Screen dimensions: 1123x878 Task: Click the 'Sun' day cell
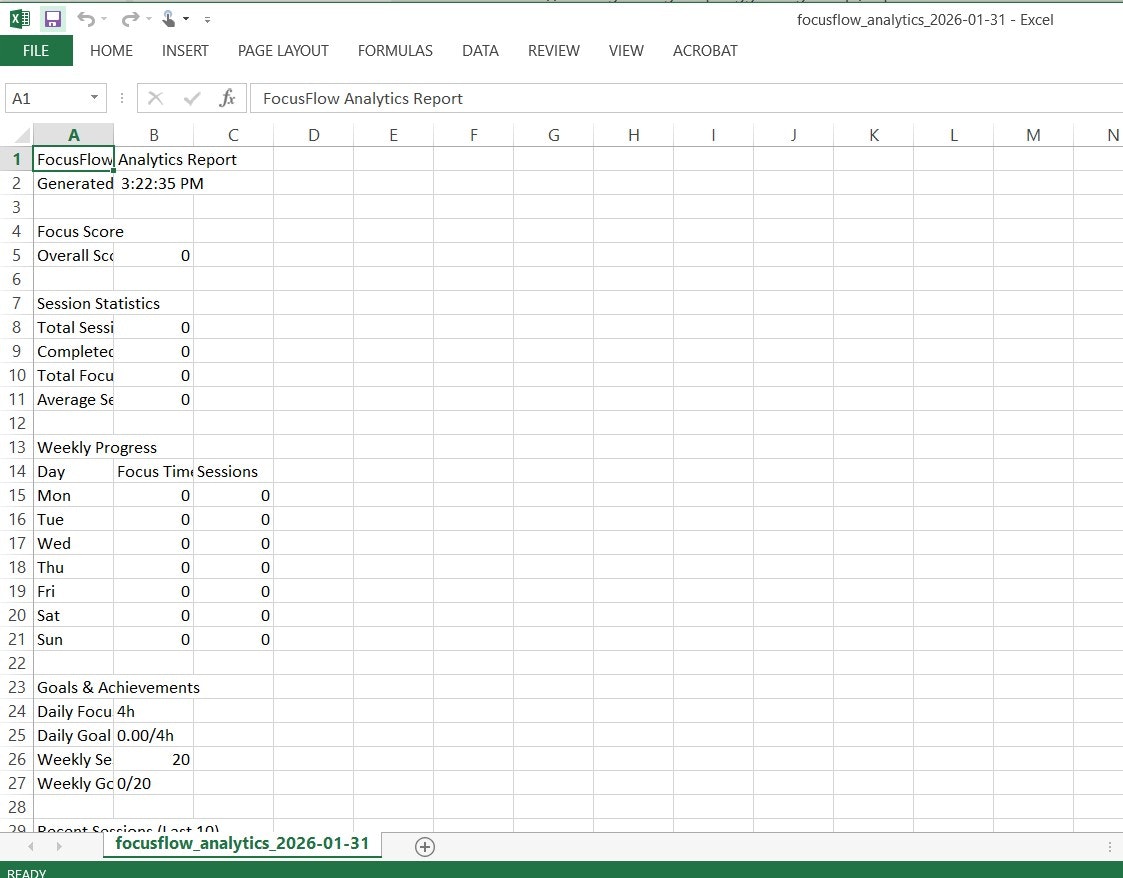[73, 640]
